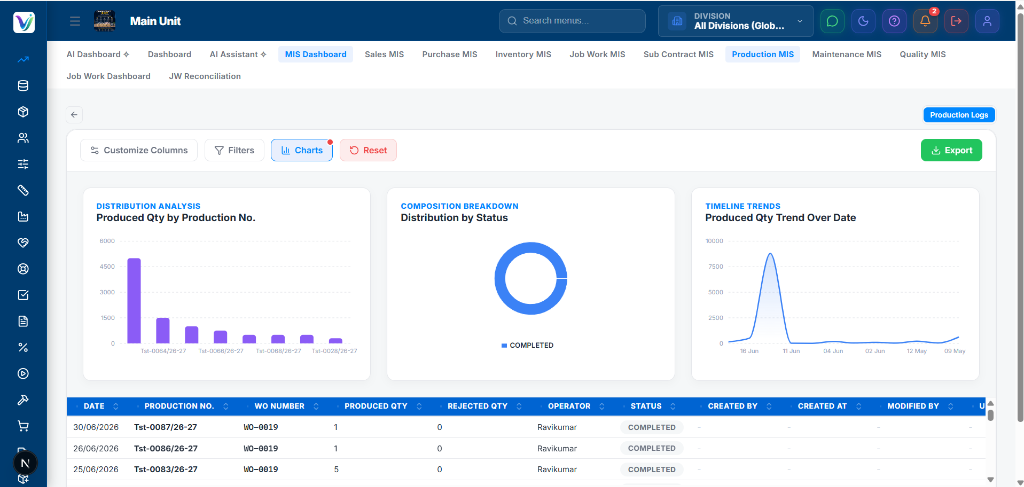Screen dimensions: 1024x487
Task: Click the trending-line analytics icon in sidebar
Action: (x=24, y=59)
